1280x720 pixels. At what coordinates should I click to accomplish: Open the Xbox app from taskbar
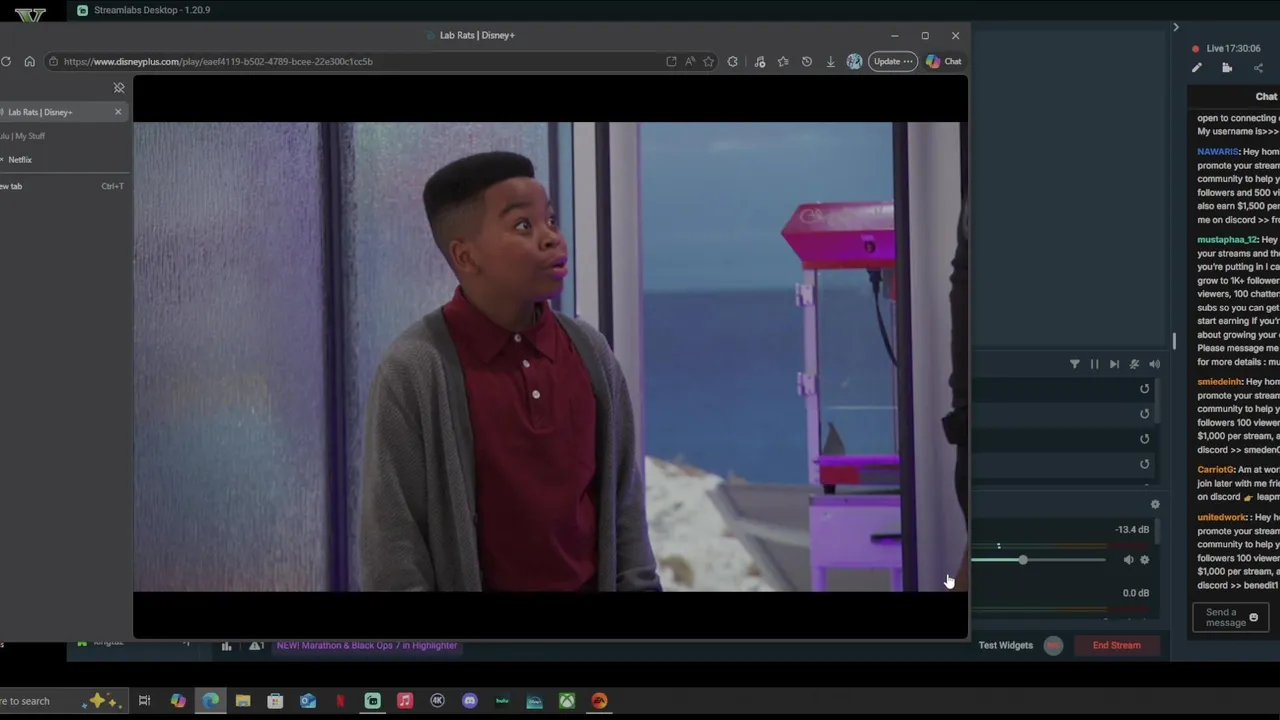click(x=567, y=701)
